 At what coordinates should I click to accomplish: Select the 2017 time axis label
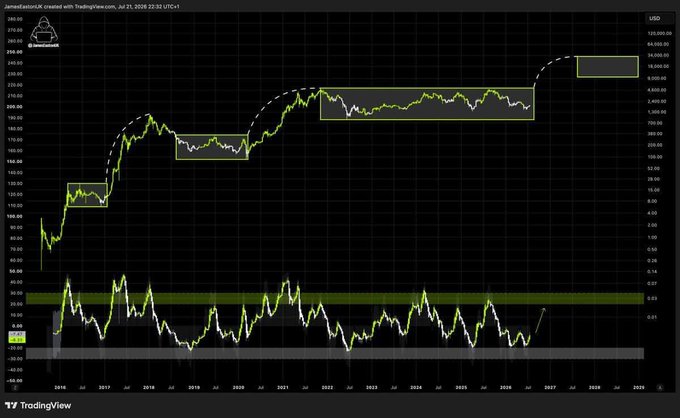[104, 387]
